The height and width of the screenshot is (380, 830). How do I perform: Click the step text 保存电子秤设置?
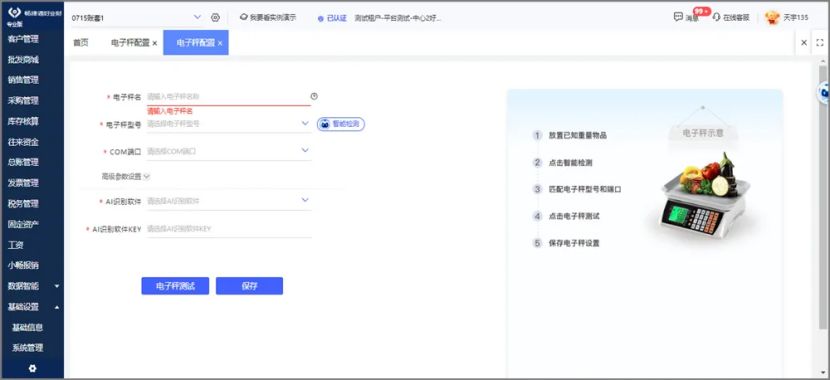coord(574,243)
